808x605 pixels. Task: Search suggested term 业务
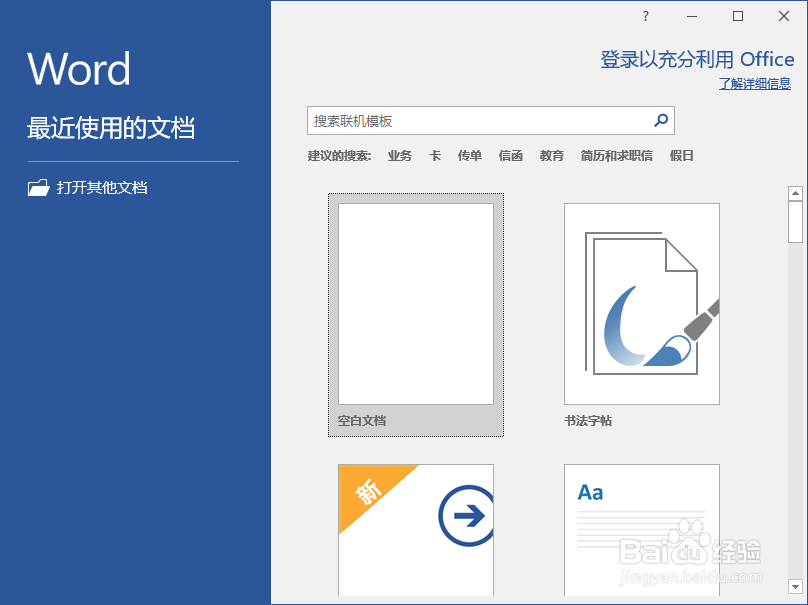click(x=400, y=156)
